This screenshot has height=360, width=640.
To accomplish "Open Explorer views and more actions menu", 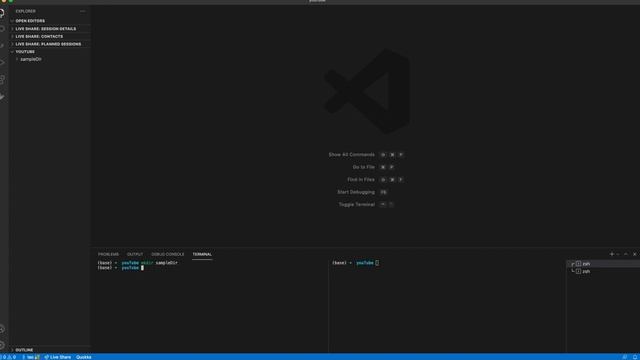I will pos(83,11).
